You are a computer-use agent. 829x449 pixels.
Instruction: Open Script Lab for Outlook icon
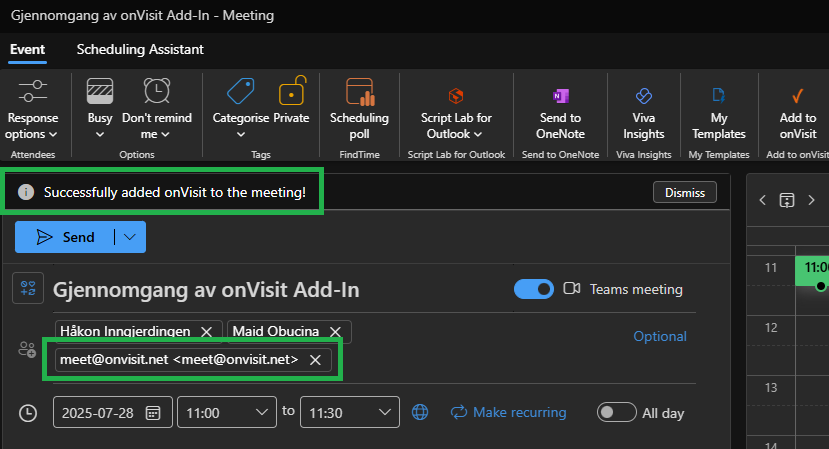(x=456, y=96)
